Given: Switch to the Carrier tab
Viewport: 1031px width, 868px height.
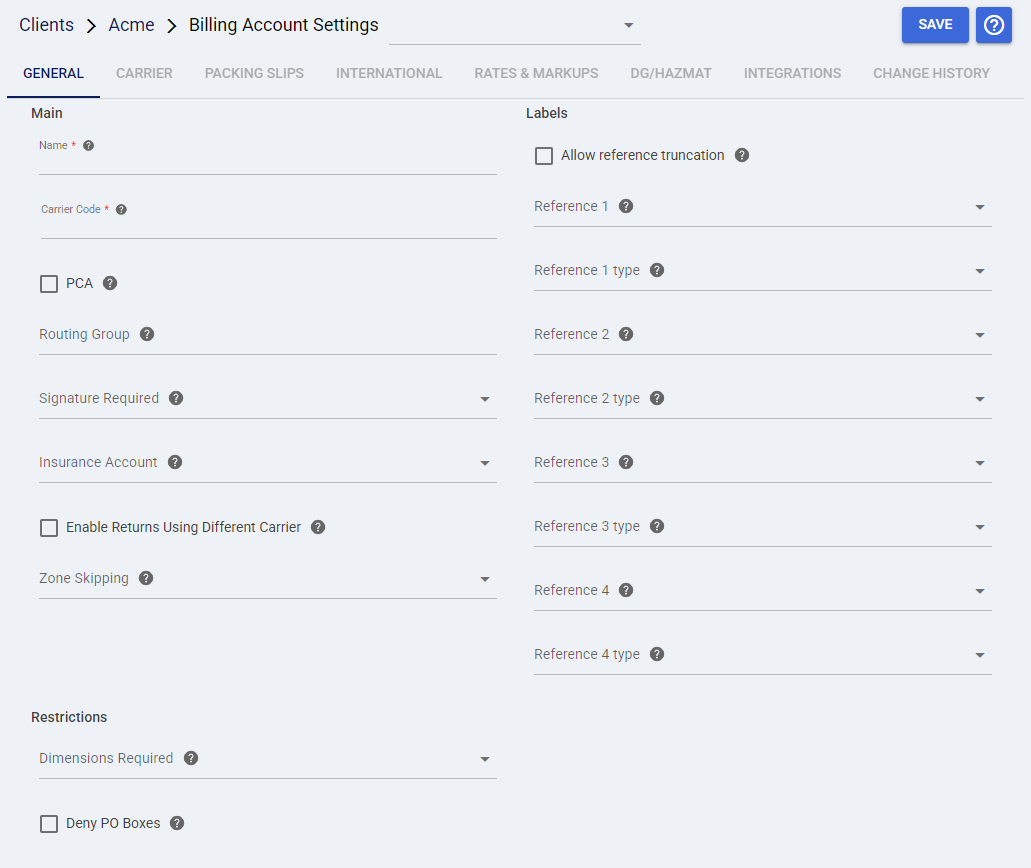Looking at the screenshot, I should pos(144,73).
